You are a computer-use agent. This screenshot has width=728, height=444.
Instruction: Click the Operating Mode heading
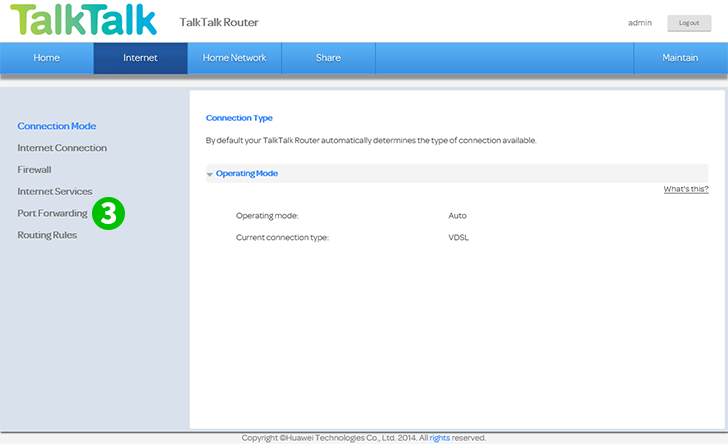[247, 173]
